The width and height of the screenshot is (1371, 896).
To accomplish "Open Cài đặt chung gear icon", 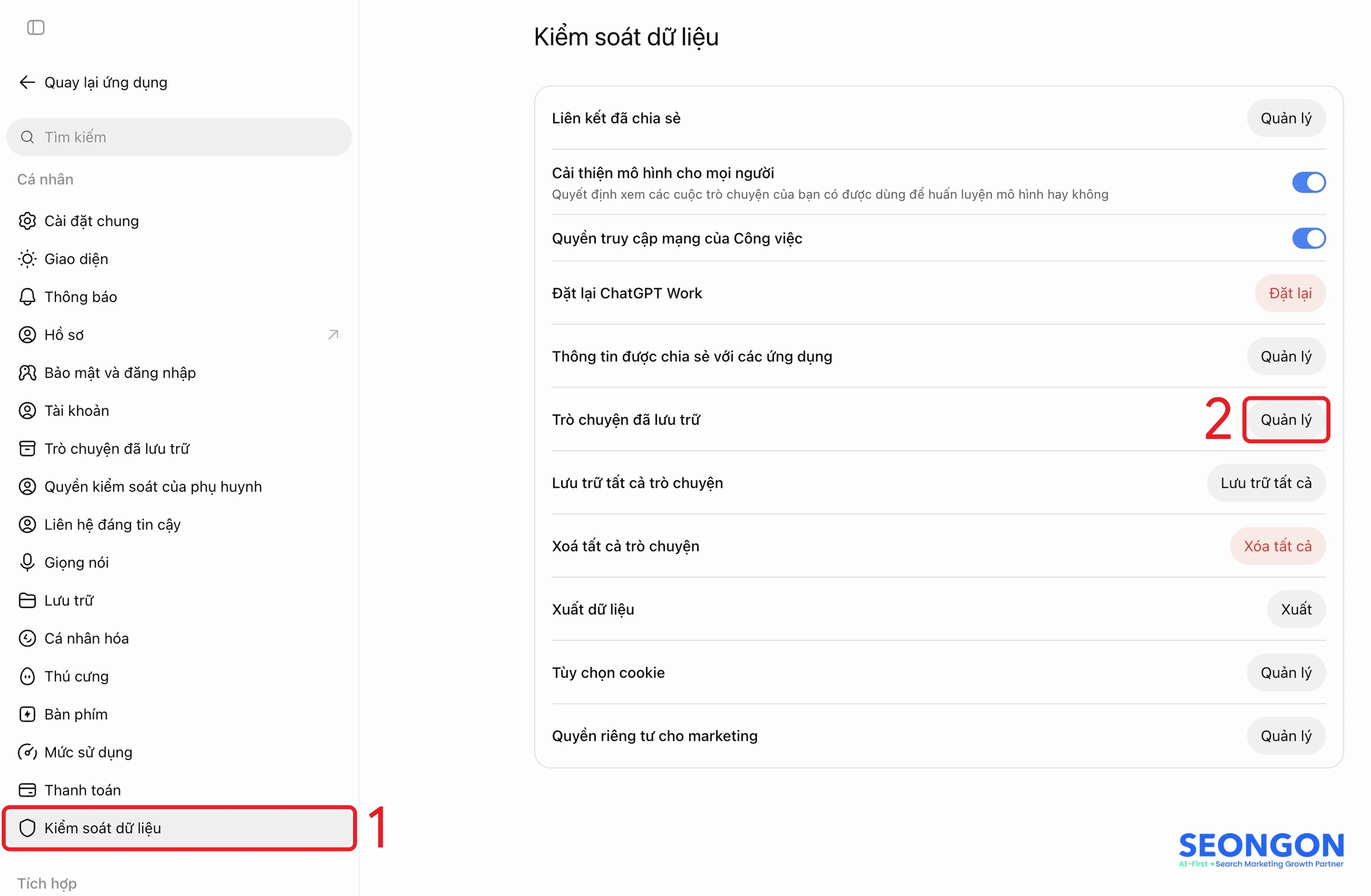I will click(27, 221).
